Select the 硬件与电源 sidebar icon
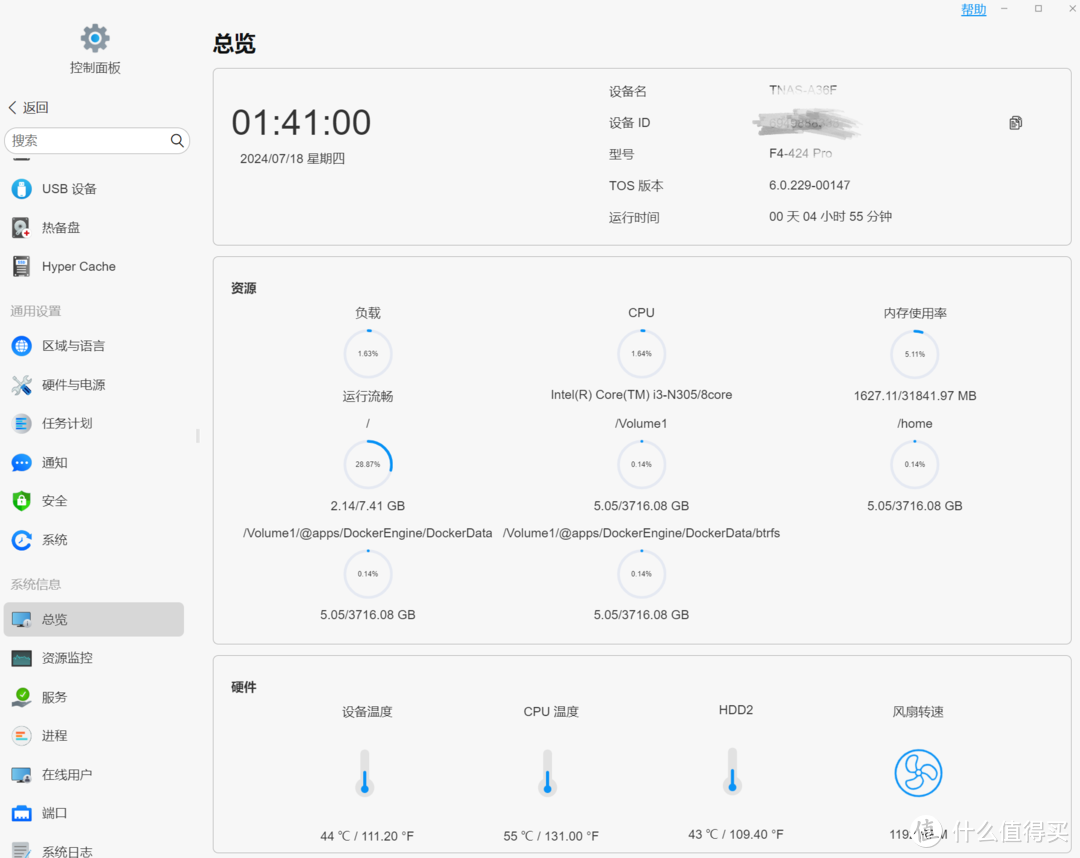This screenshot has width=1080, height=858. point(21,384)
